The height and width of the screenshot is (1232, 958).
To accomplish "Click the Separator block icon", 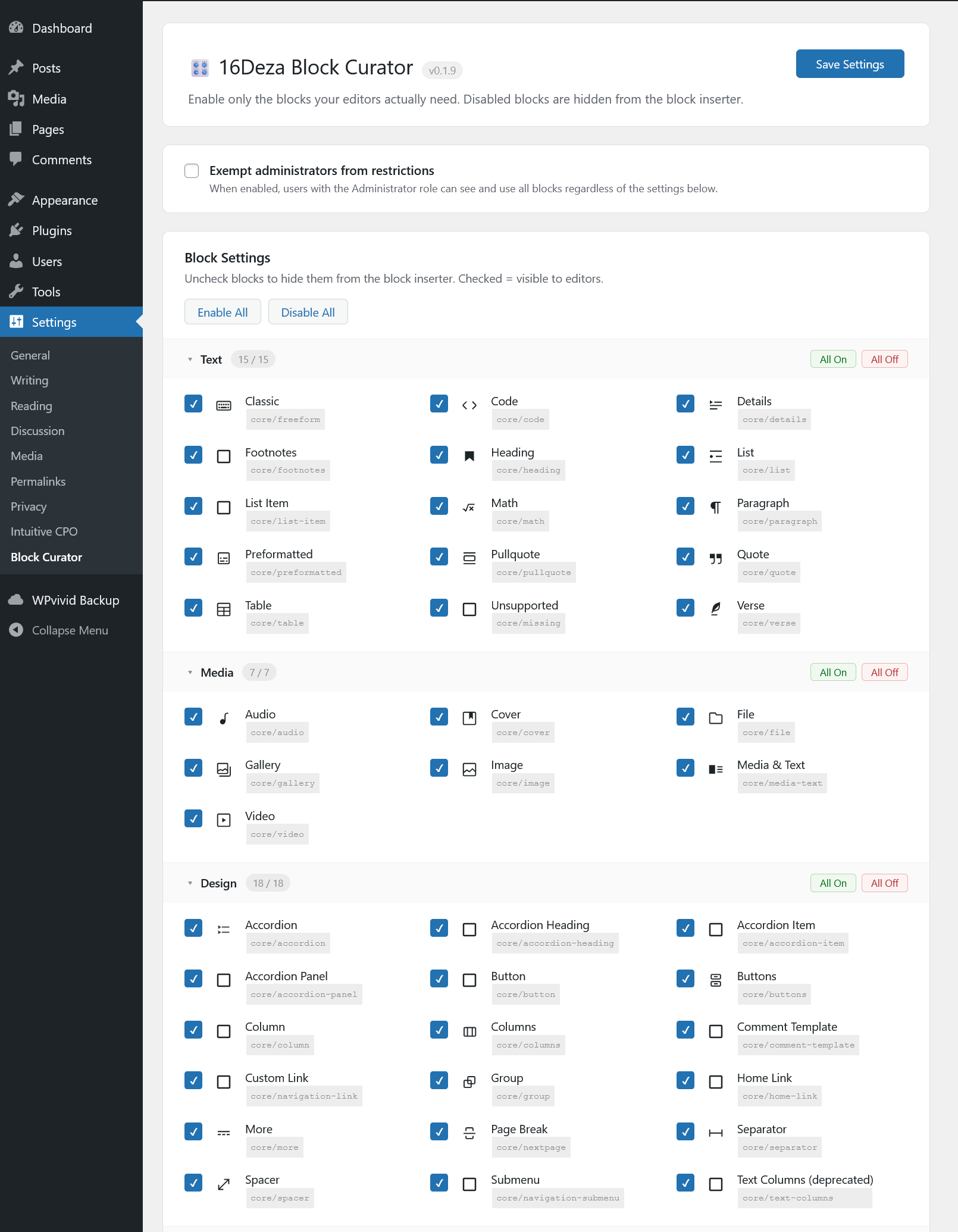I will pyautogui.click(x=716, y=1133).
